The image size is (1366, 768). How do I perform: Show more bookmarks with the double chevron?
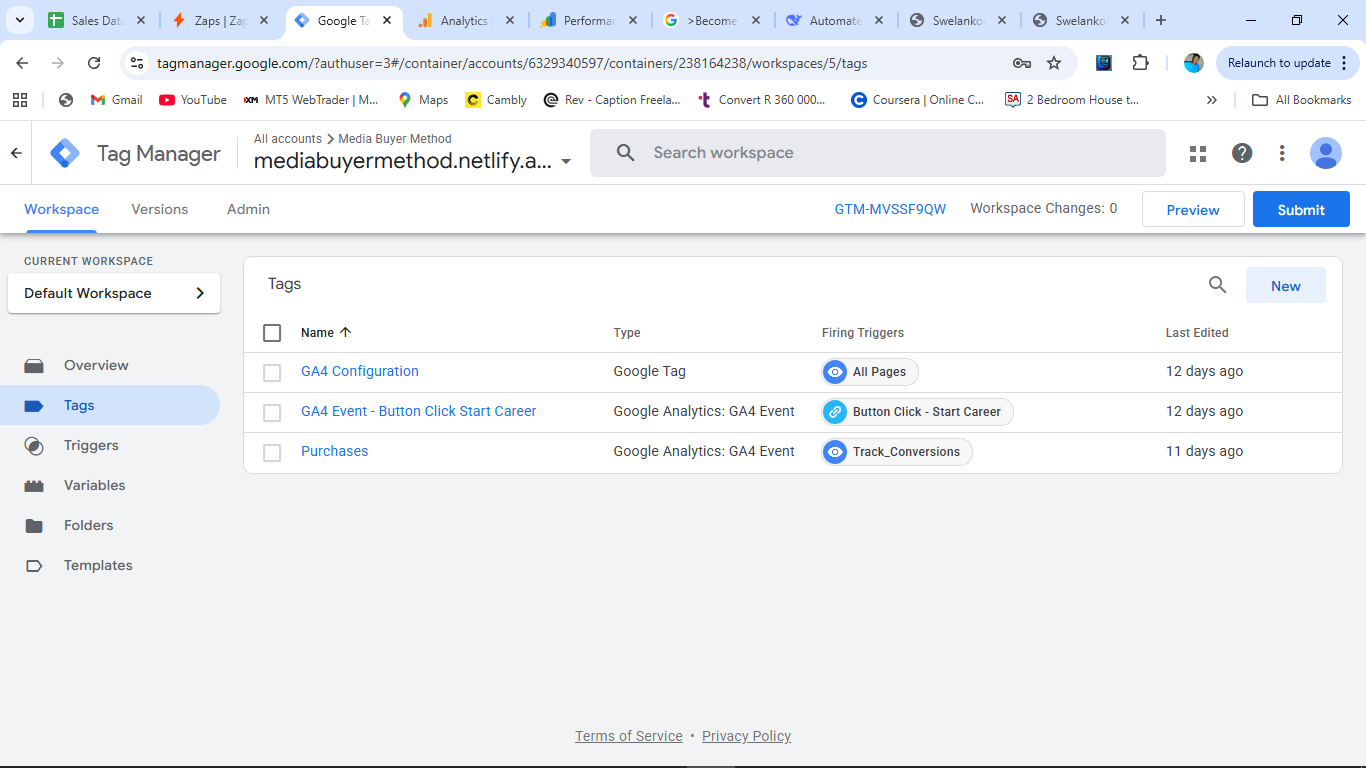pos(1212,100)
